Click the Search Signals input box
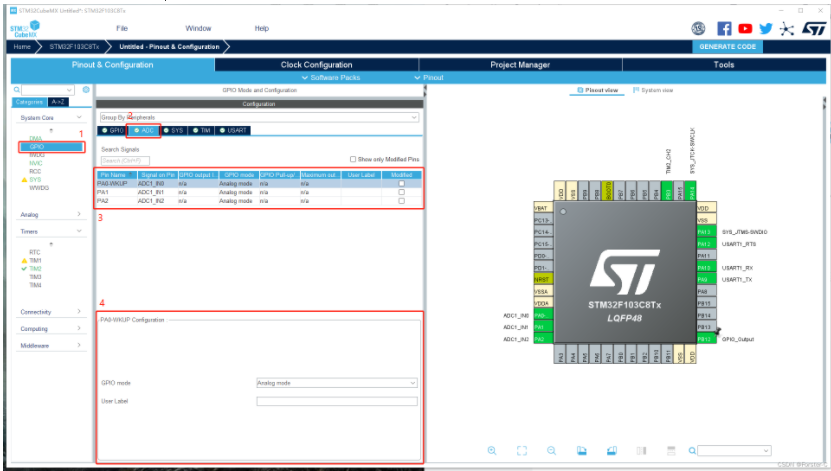831x471 pixels. [126, 161]
